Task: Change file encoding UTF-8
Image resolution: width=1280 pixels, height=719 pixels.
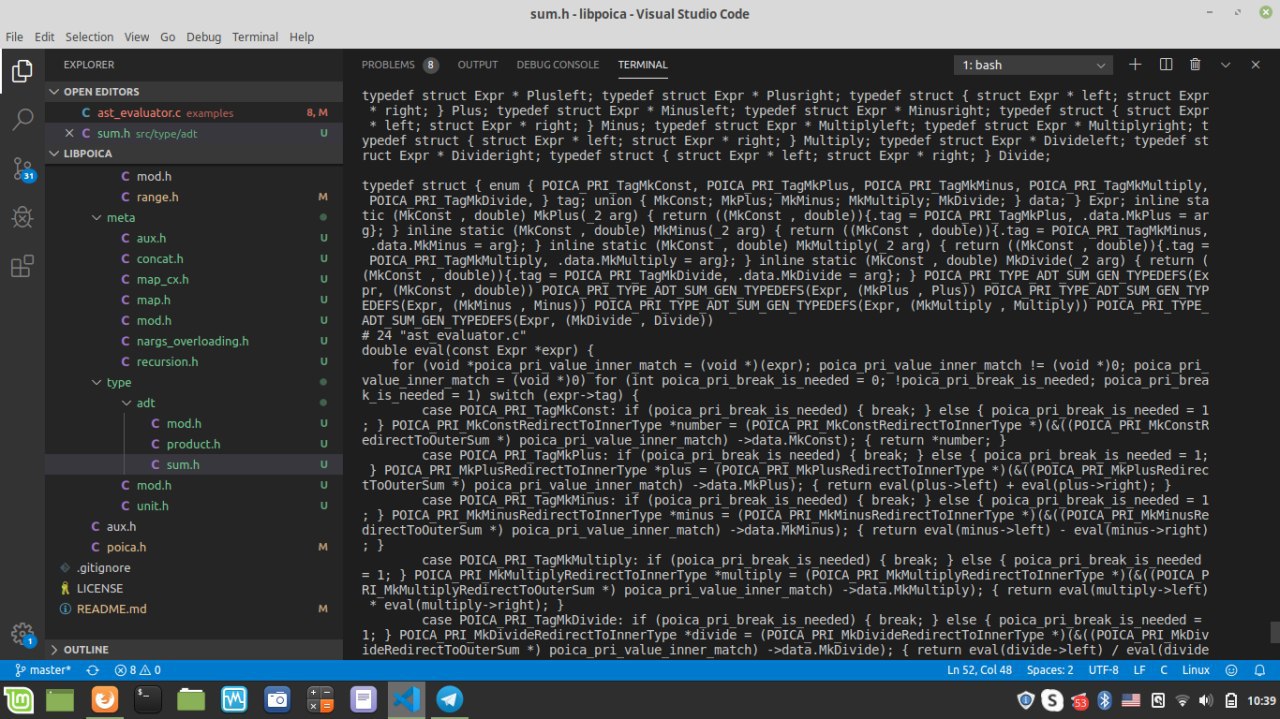Action: point(1103,670)
